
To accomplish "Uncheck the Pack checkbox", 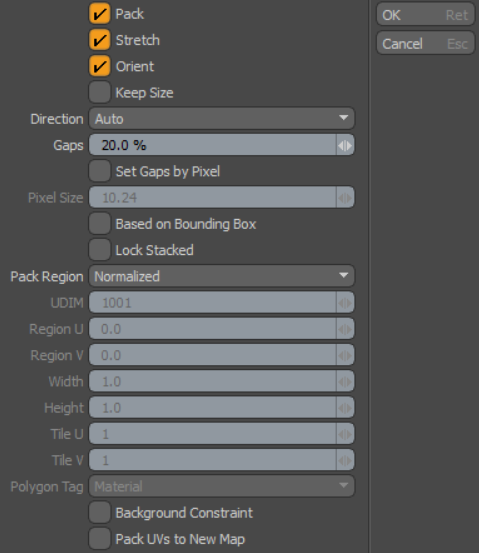I will (99, 14).
